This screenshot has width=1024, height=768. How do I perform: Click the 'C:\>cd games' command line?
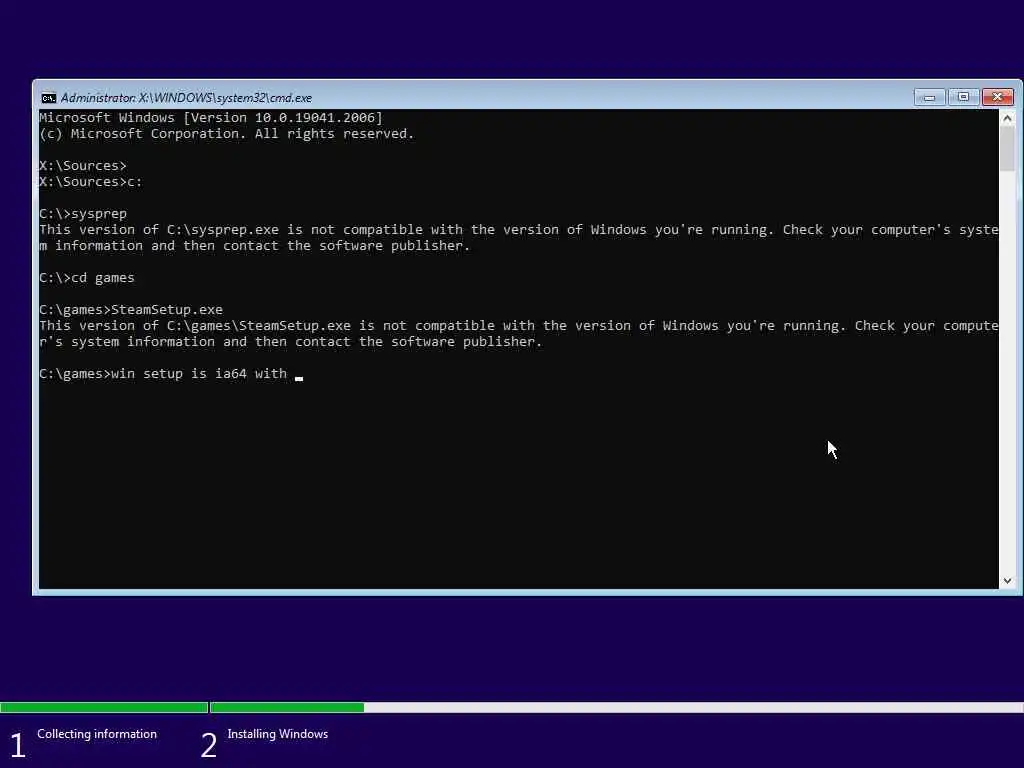[87, 278]
